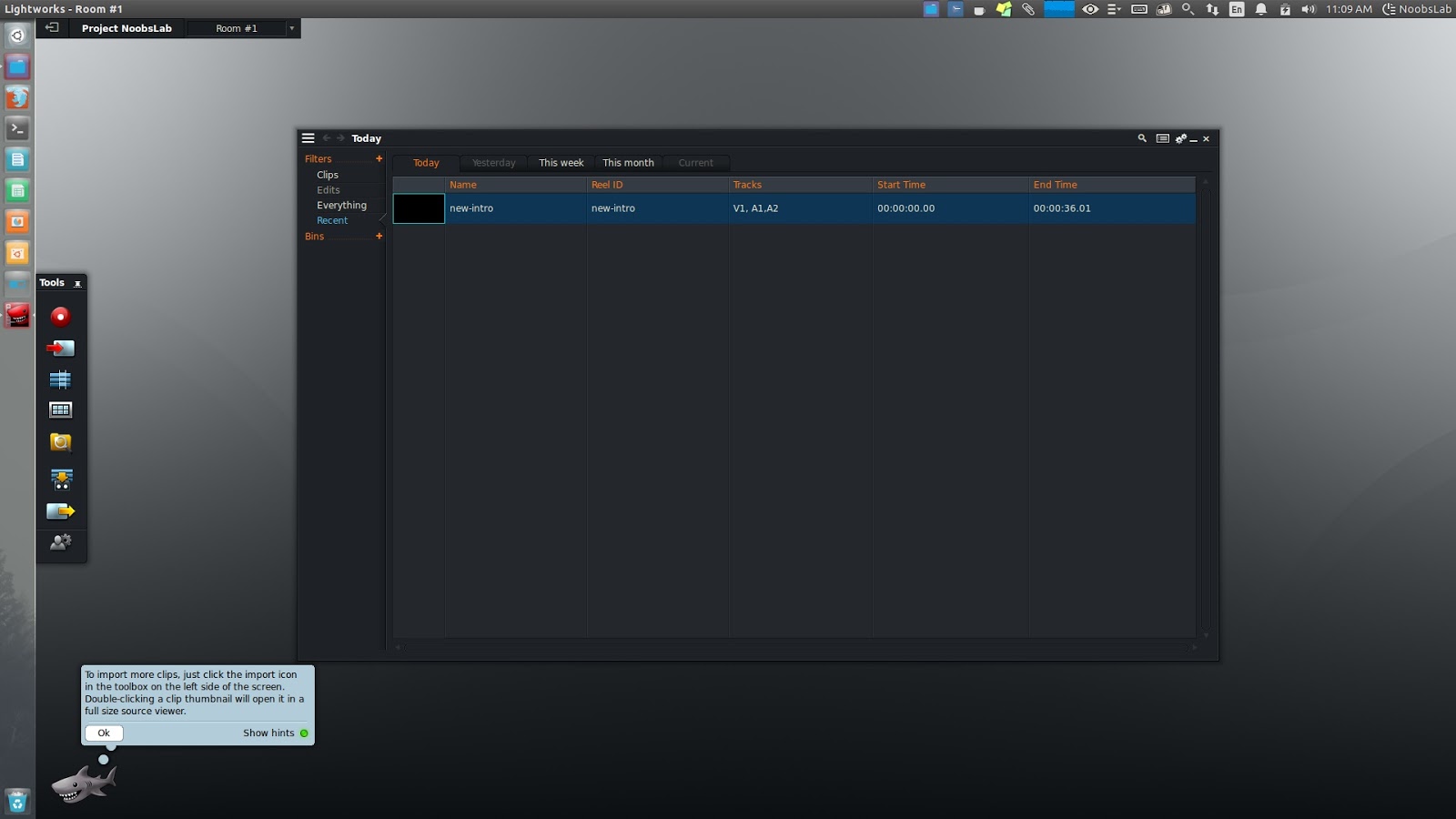Screen dimensions: 1456x819
Task: Add a new bin with the plus
Action: pos(379,237)
